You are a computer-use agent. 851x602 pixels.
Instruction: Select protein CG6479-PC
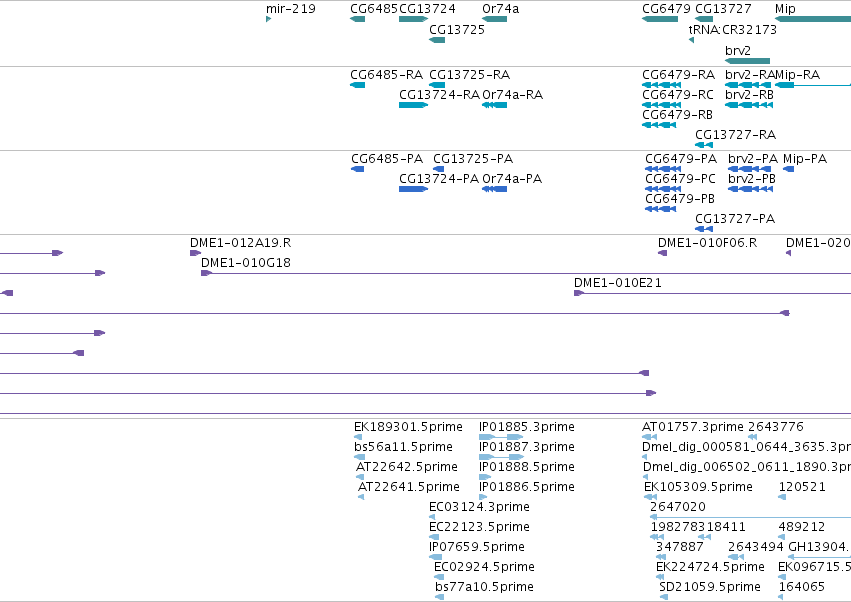tap(681, 179)
